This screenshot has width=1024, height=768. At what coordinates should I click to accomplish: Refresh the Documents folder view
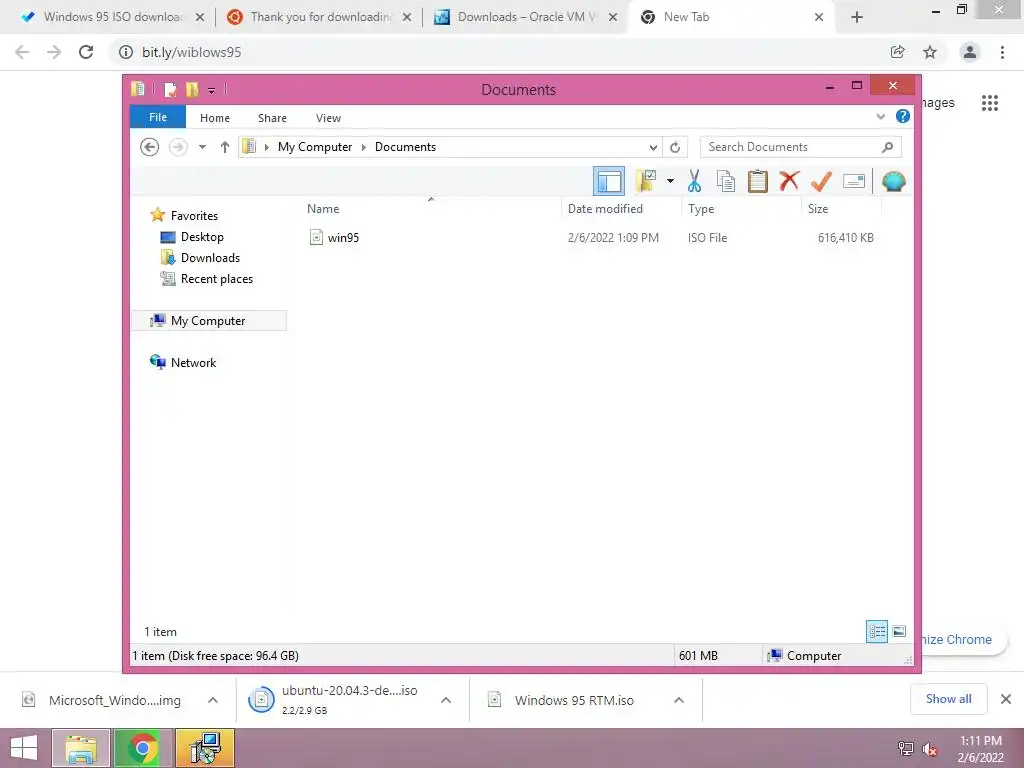(x=675, y=147)
